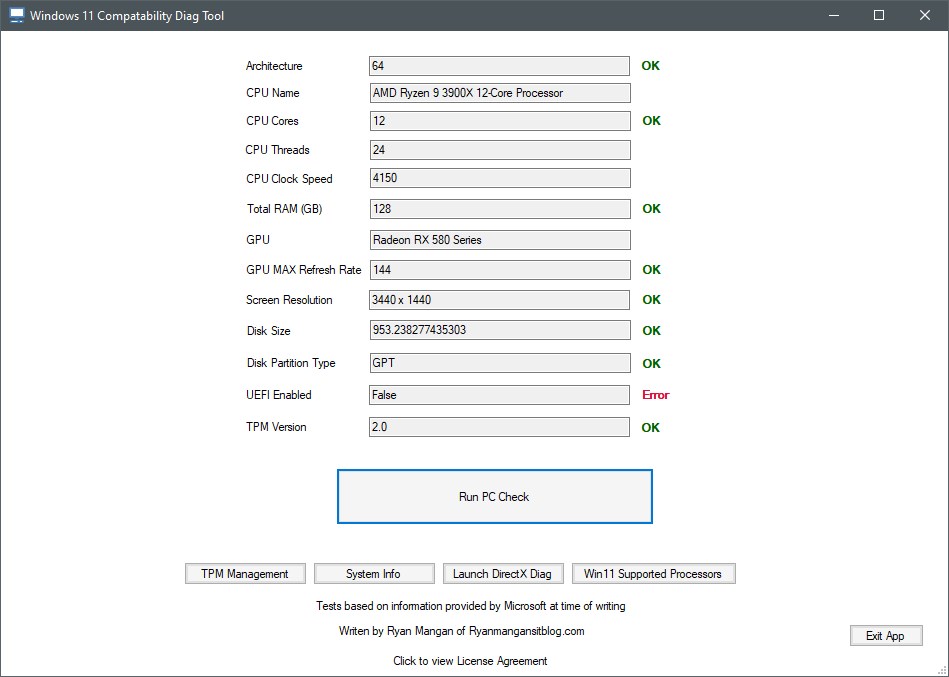Image resolution: width=949 pixels, height=677 pixels.
Task: Select the Total RAM field
Action: click(x=499, y=209)
